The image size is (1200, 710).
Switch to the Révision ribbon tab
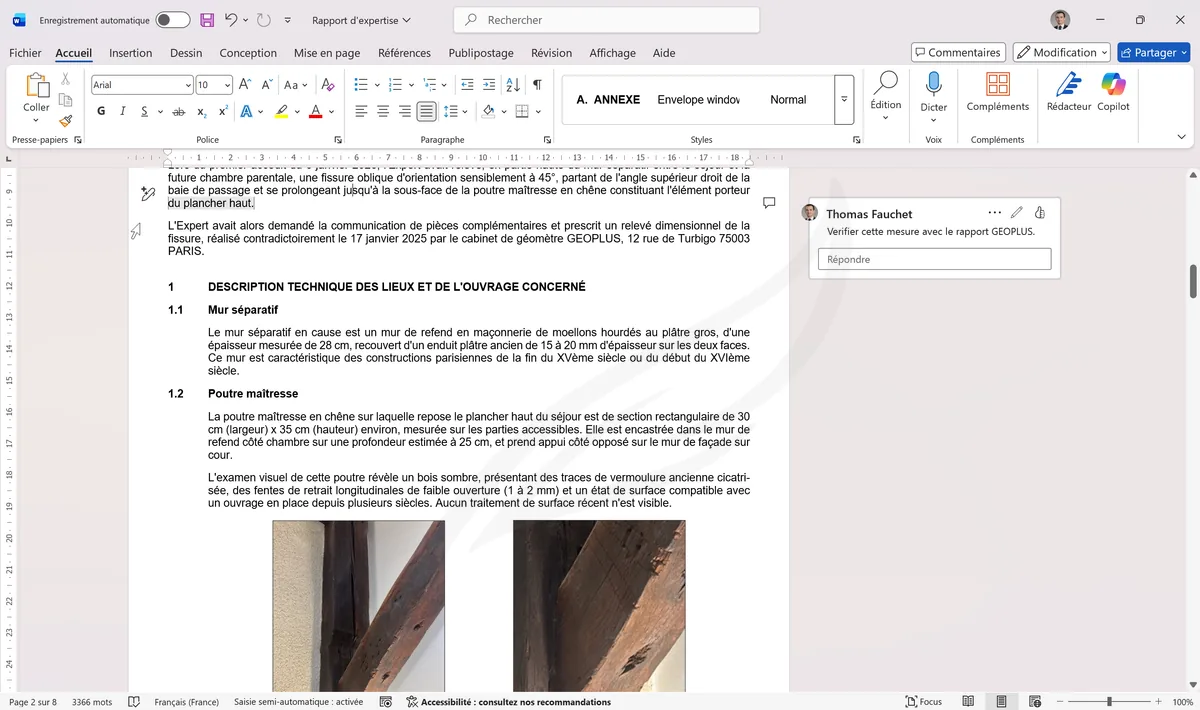[551, 53]
